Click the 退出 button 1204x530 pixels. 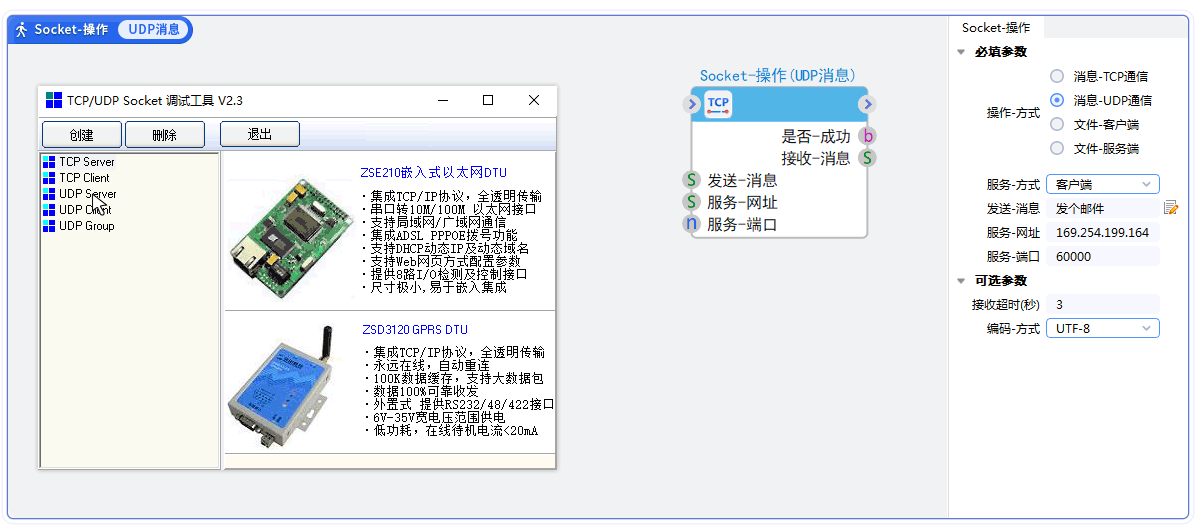click(x=260, y=135)
